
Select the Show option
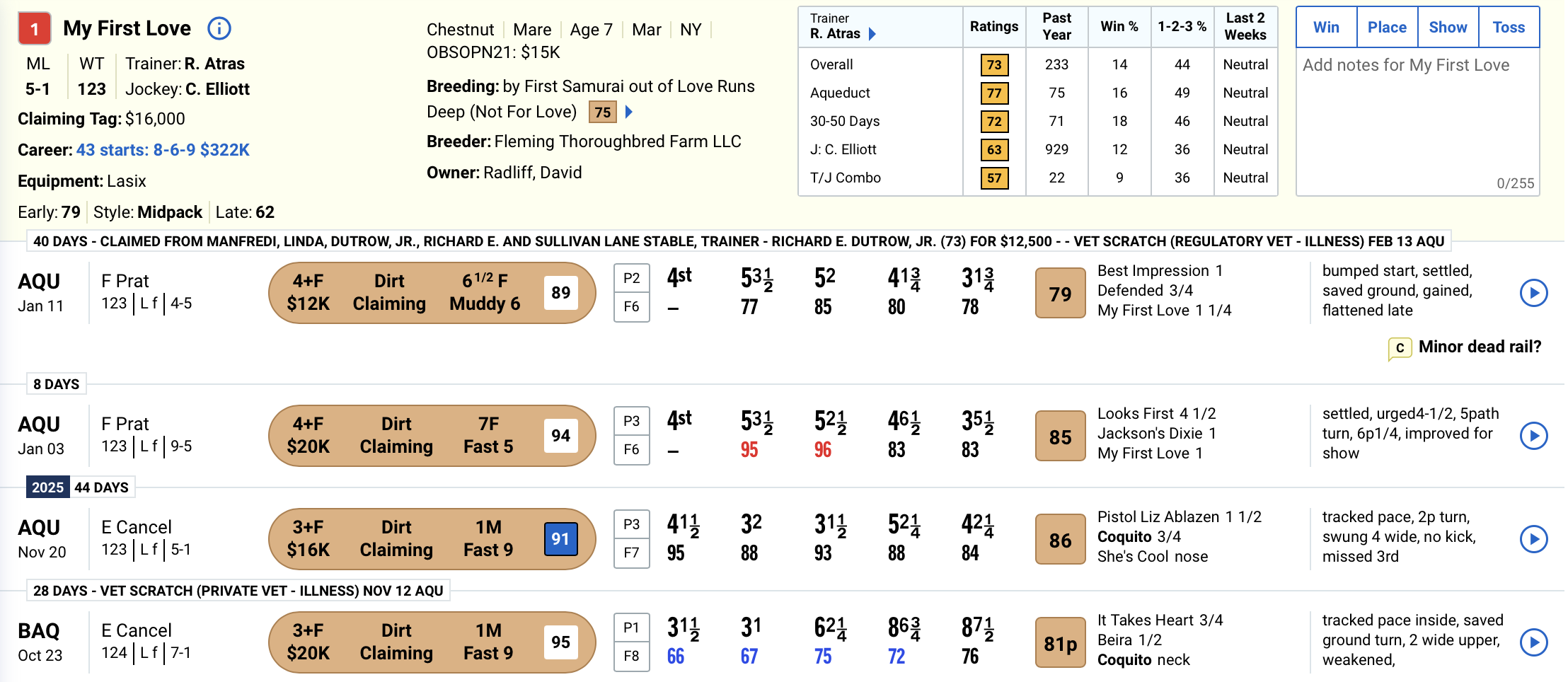(1448, 28)
